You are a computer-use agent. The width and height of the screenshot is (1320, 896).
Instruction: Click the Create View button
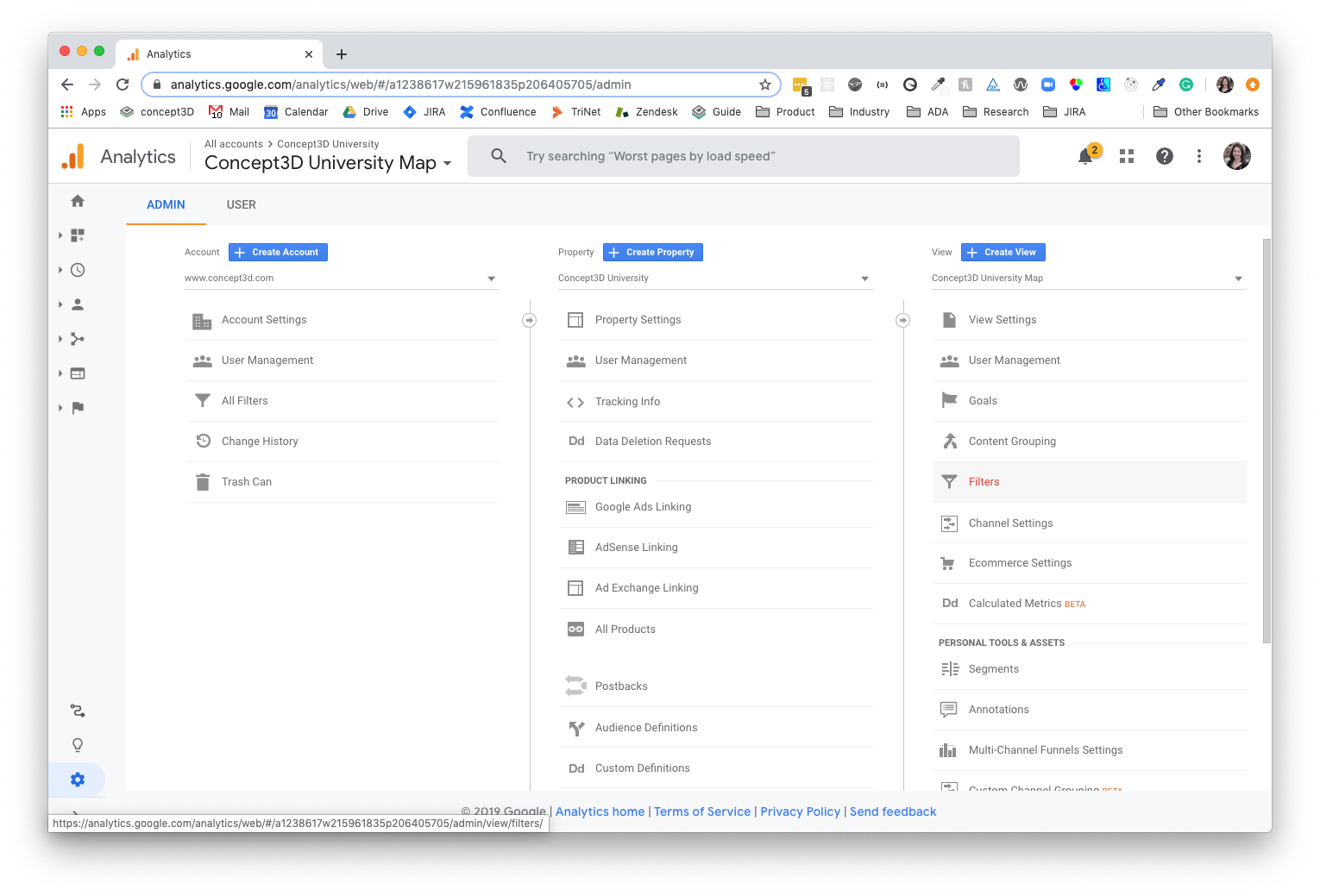[1003, 252]
